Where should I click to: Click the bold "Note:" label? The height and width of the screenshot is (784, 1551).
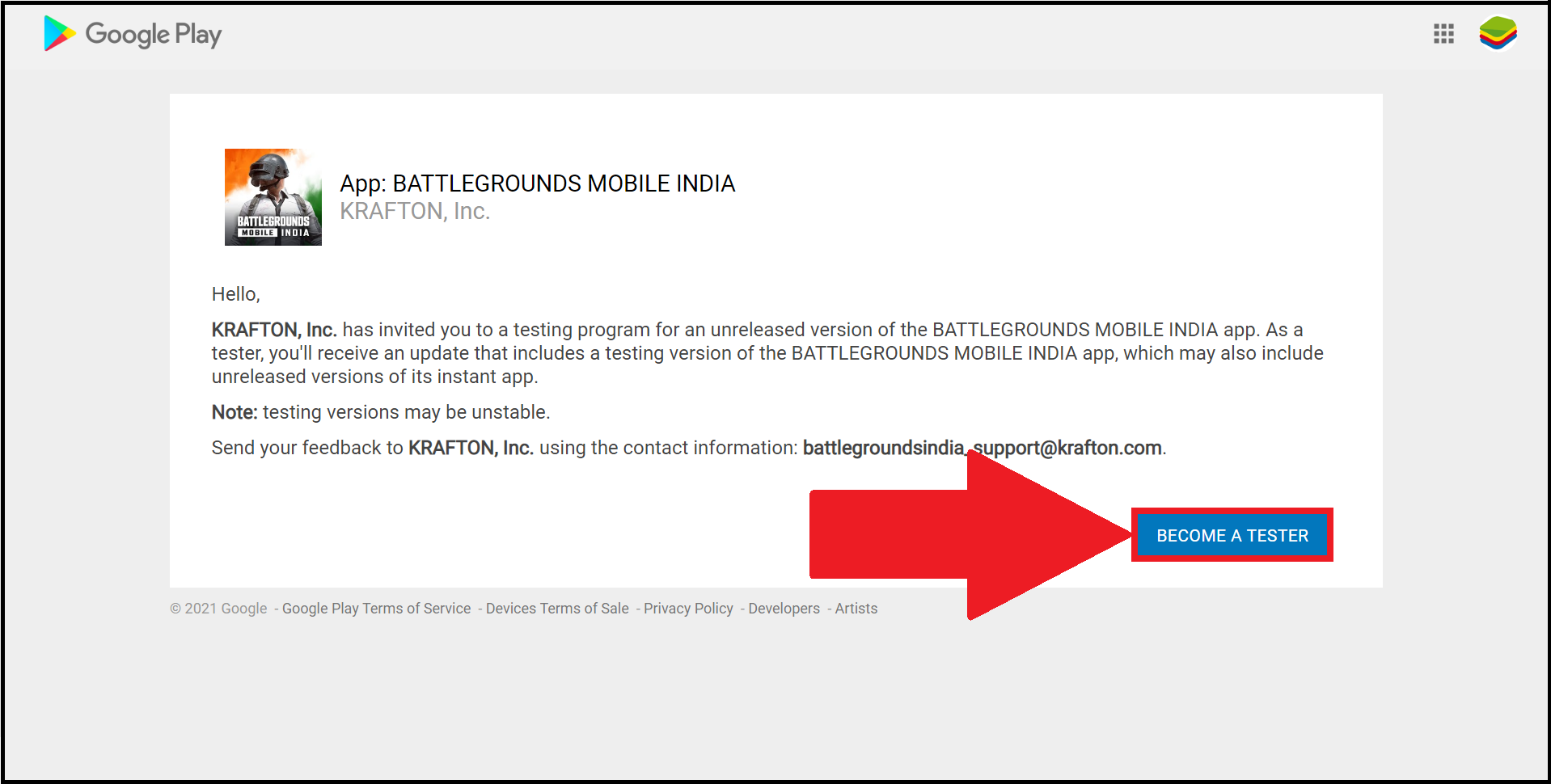[x=234, y=412]
